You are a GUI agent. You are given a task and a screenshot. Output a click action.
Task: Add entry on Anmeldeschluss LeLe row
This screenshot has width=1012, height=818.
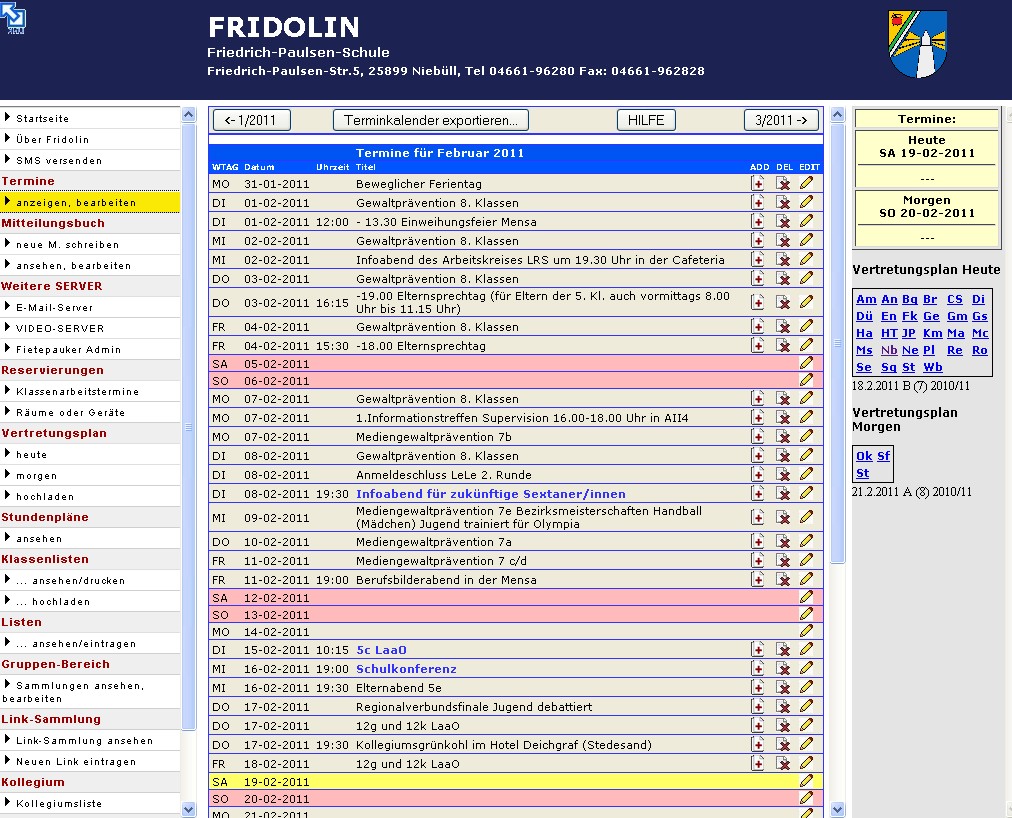[x=758, y=475]
